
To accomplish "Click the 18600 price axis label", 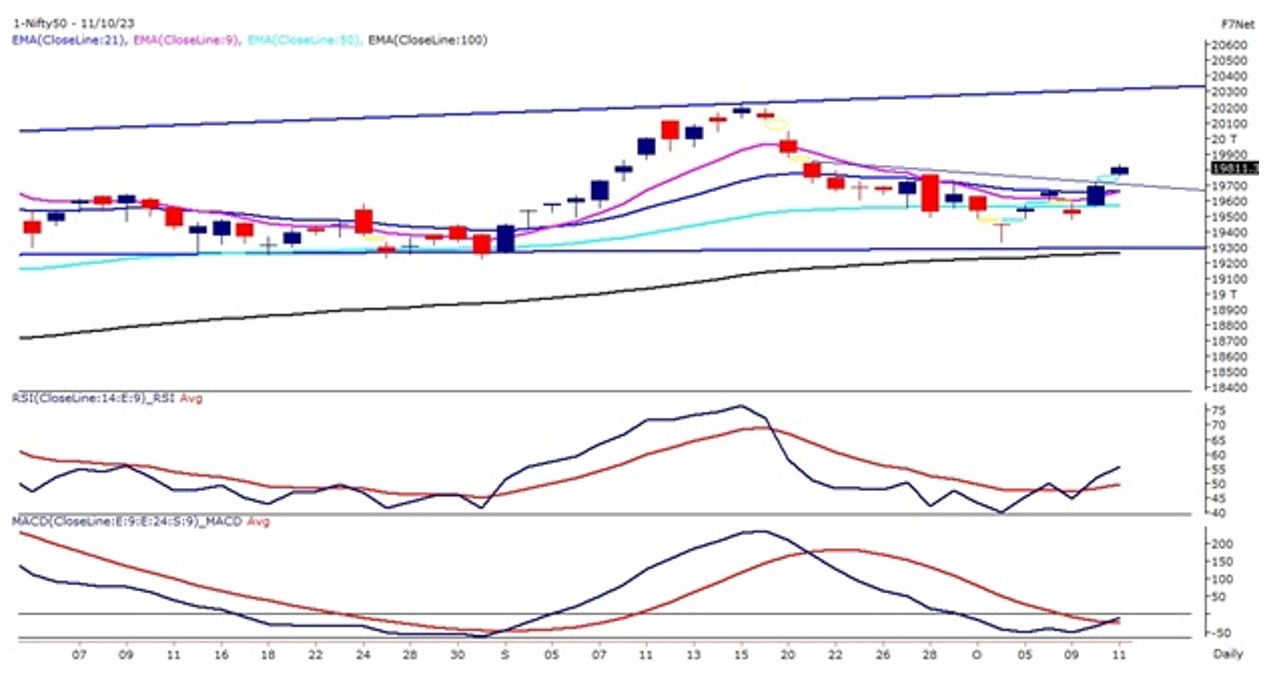I will 1231,357.
